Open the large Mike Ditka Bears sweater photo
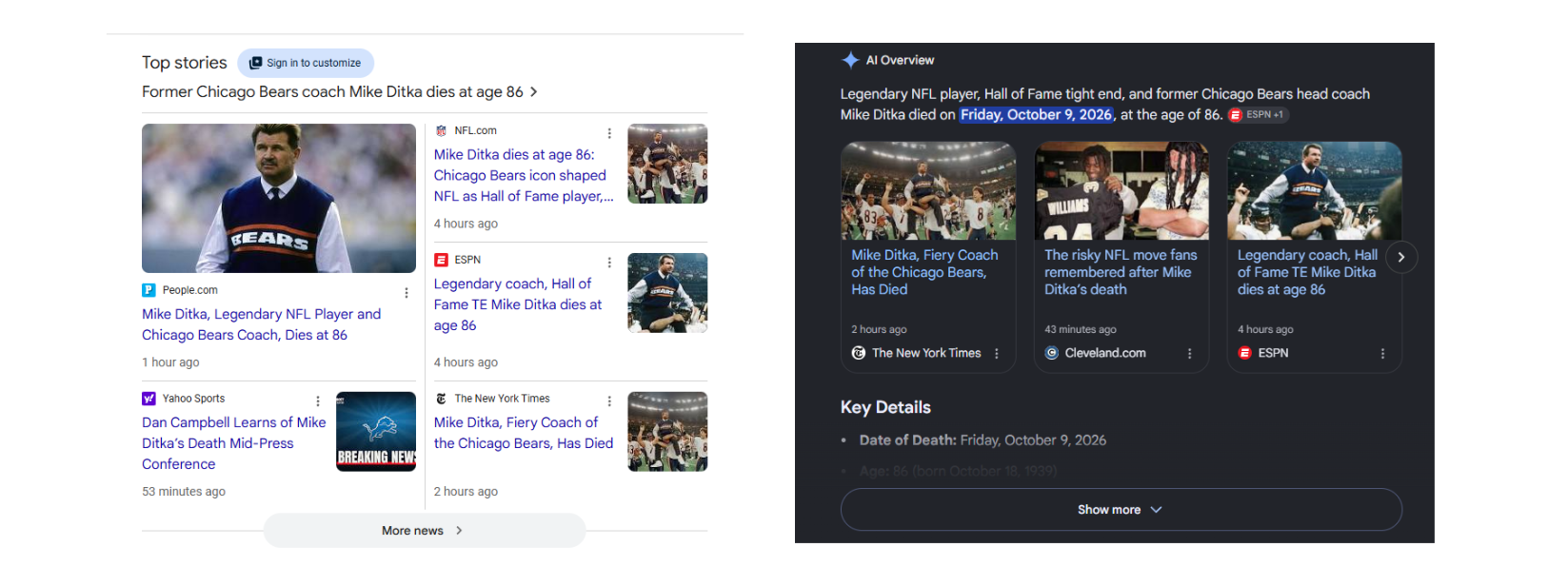Viewport: 1568px width, 586px height. point(279,198)
